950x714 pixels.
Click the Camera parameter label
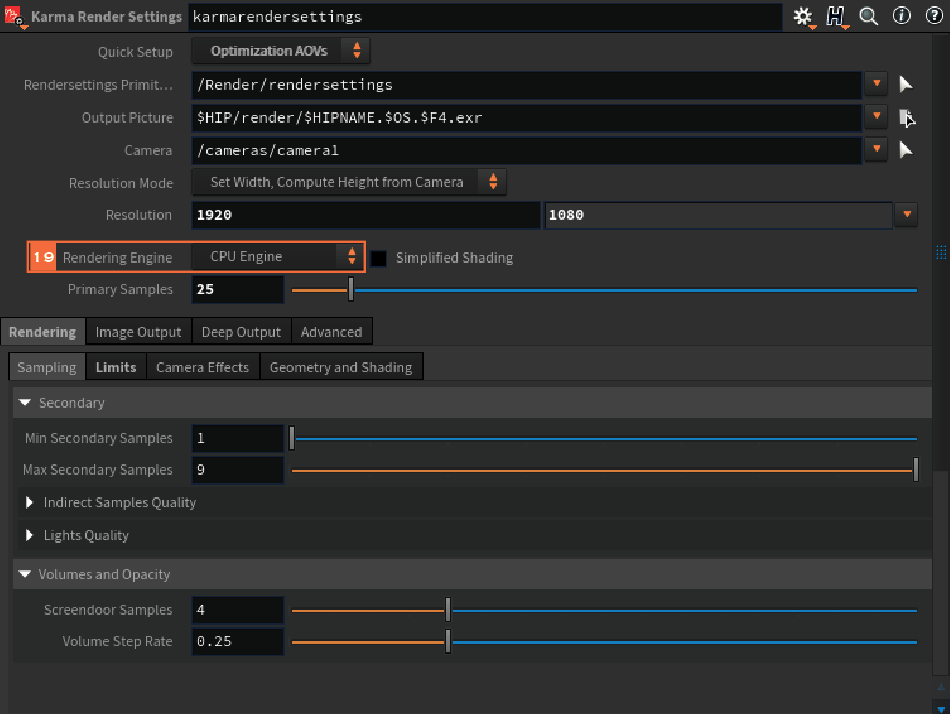148,150
